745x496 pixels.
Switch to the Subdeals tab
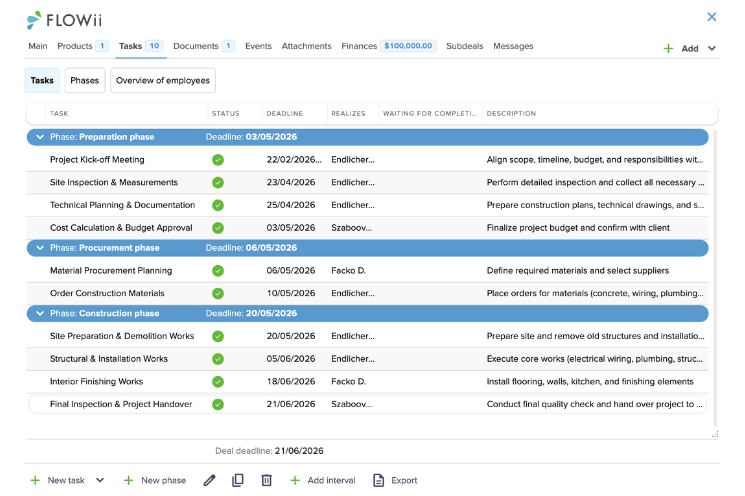click(x=465, y=46)
